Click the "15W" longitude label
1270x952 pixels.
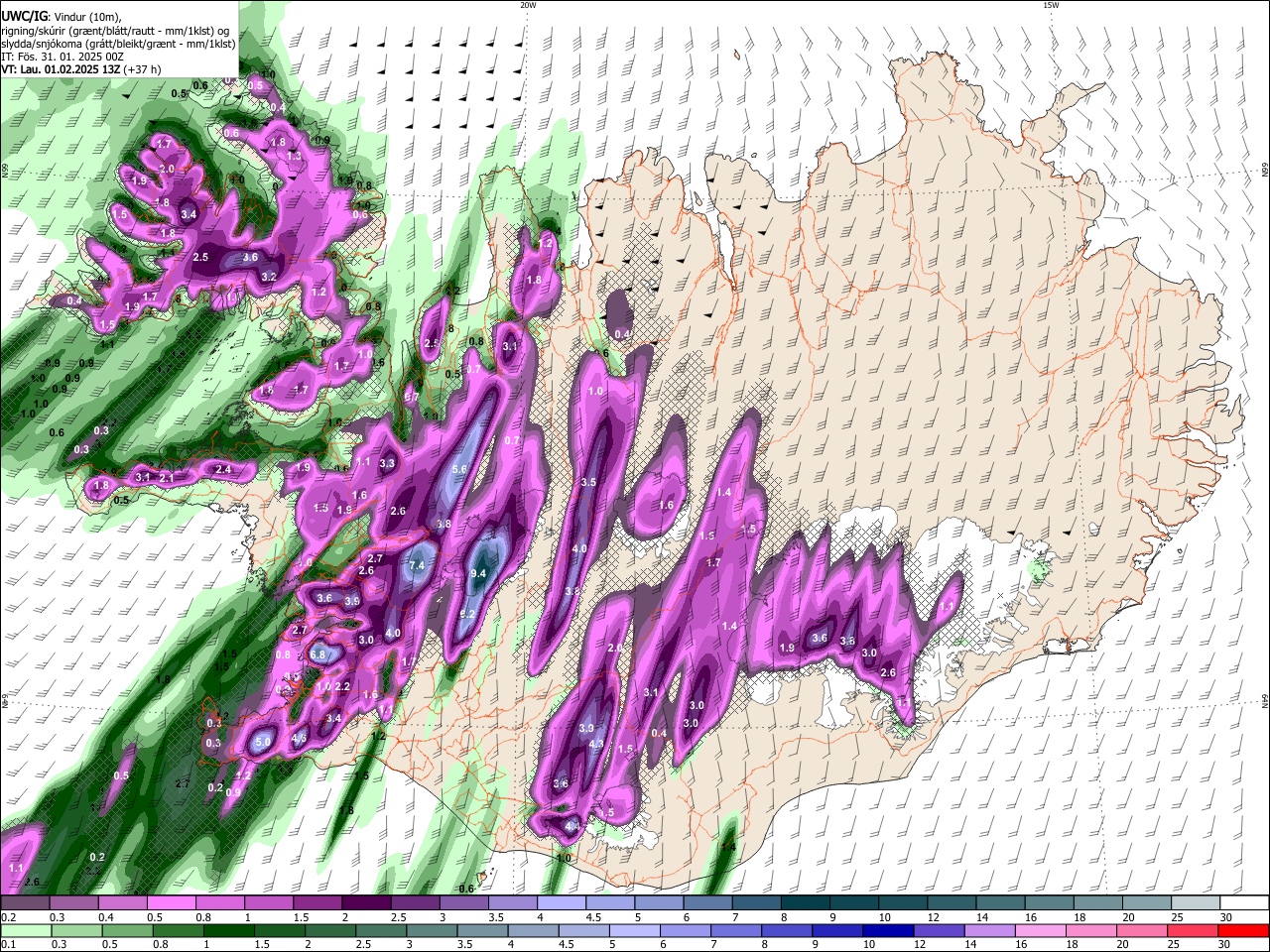pos(1051,5)
